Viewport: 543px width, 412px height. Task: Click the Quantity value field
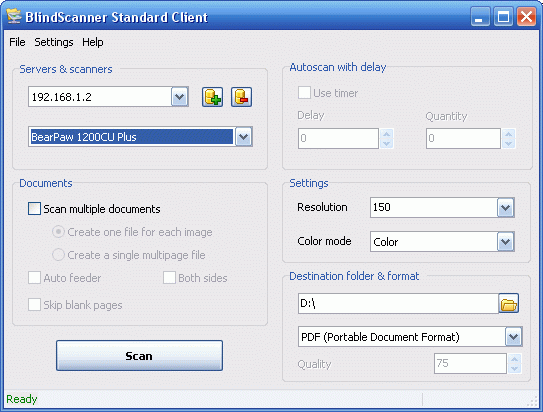click(463, 138)
